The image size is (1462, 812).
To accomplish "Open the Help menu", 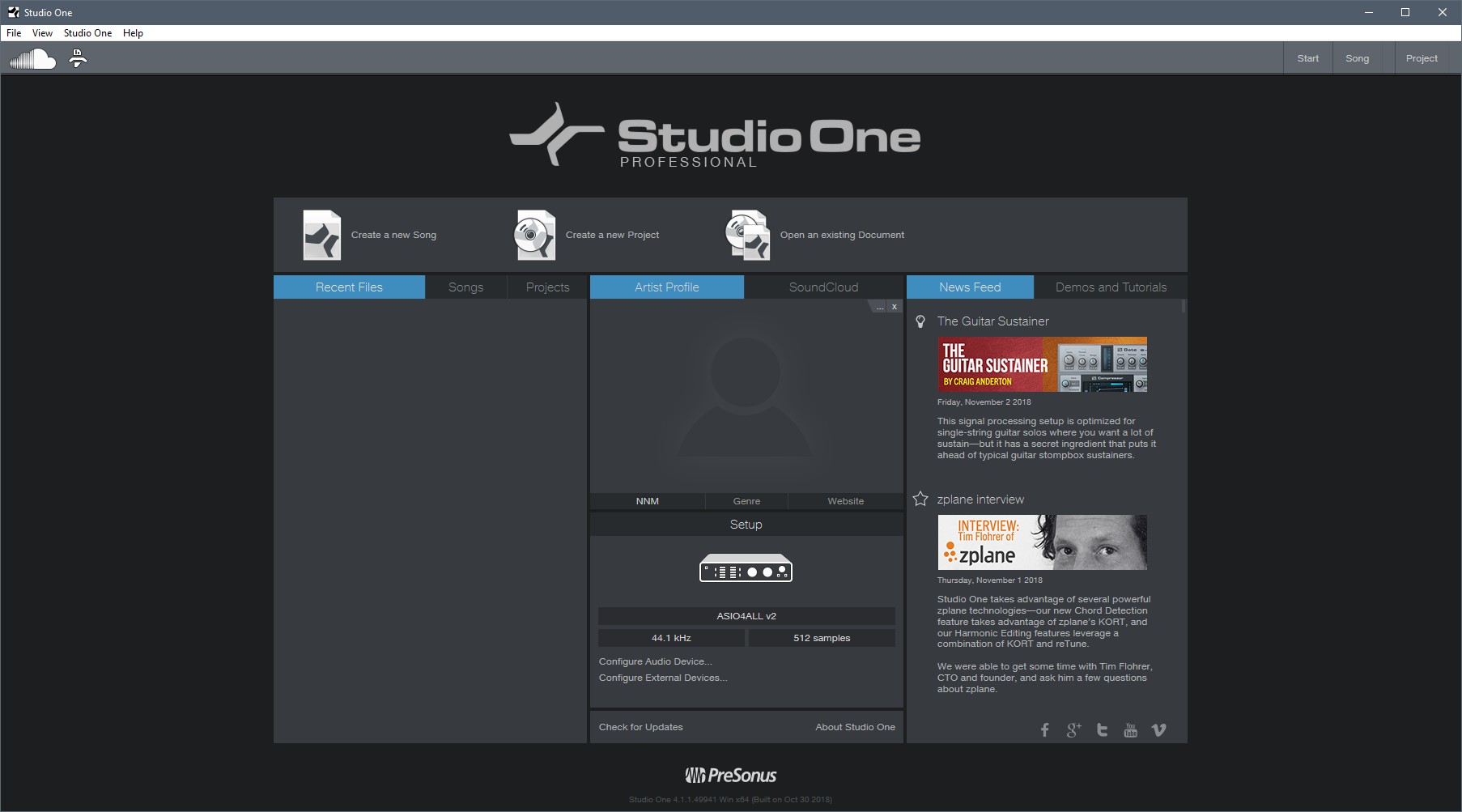I will (133, 33).
